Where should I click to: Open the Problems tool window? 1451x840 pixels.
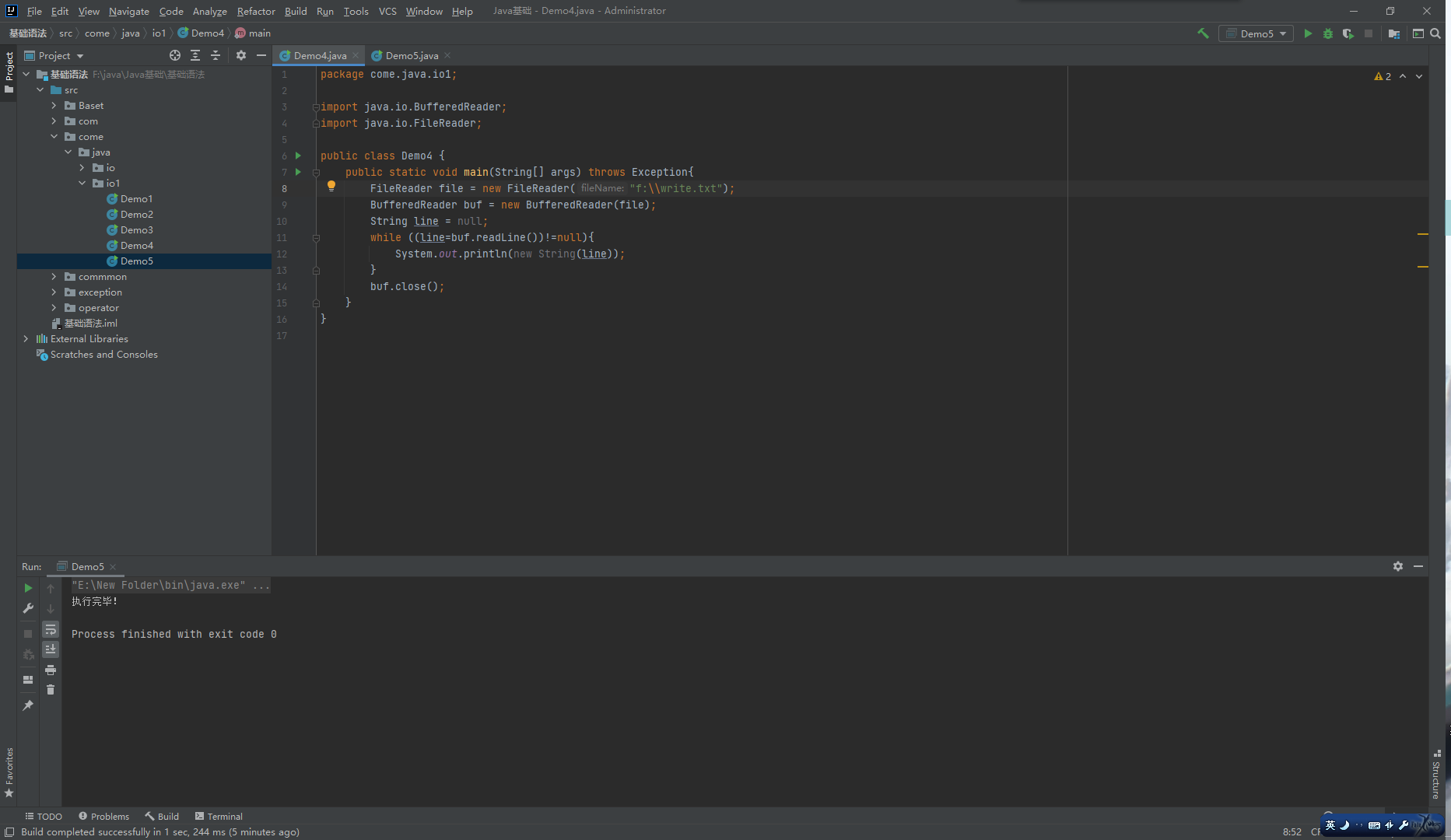(x=103, y=817)
